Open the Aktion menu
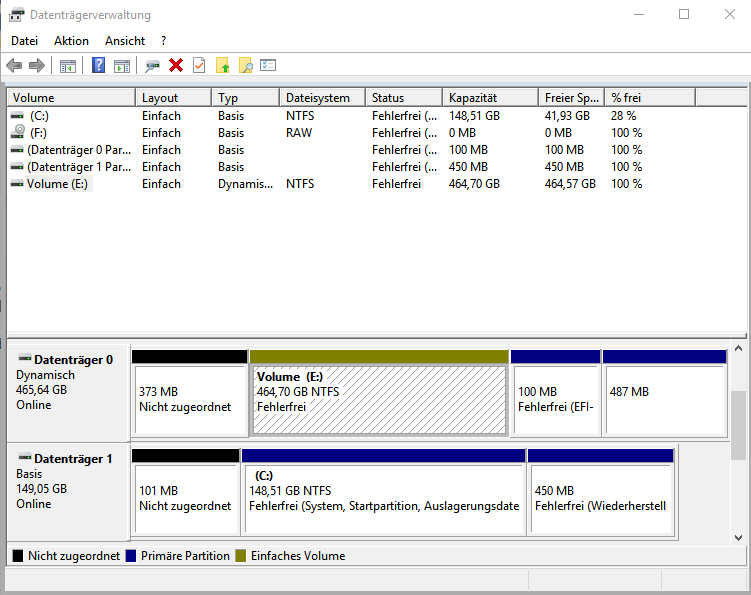Image resolution: width=751 pixels, height=595 pixels. [71, 41]
